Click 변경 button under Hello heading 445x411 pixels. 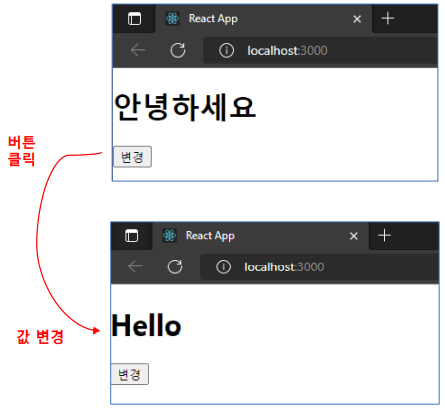point(130,374)
